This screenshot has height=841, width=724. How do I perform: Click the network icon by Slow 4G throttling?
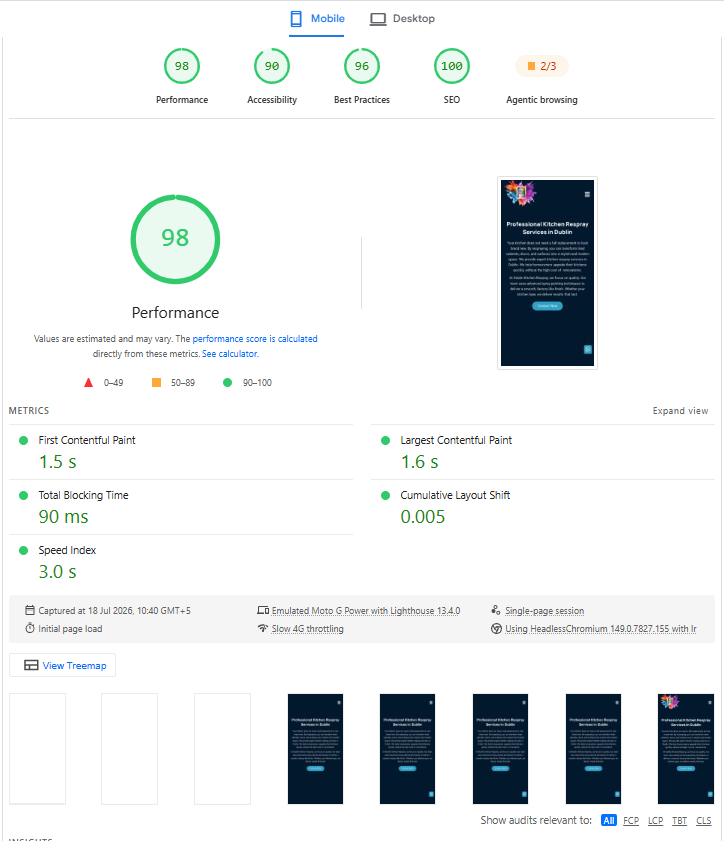(x=263, y=628)
